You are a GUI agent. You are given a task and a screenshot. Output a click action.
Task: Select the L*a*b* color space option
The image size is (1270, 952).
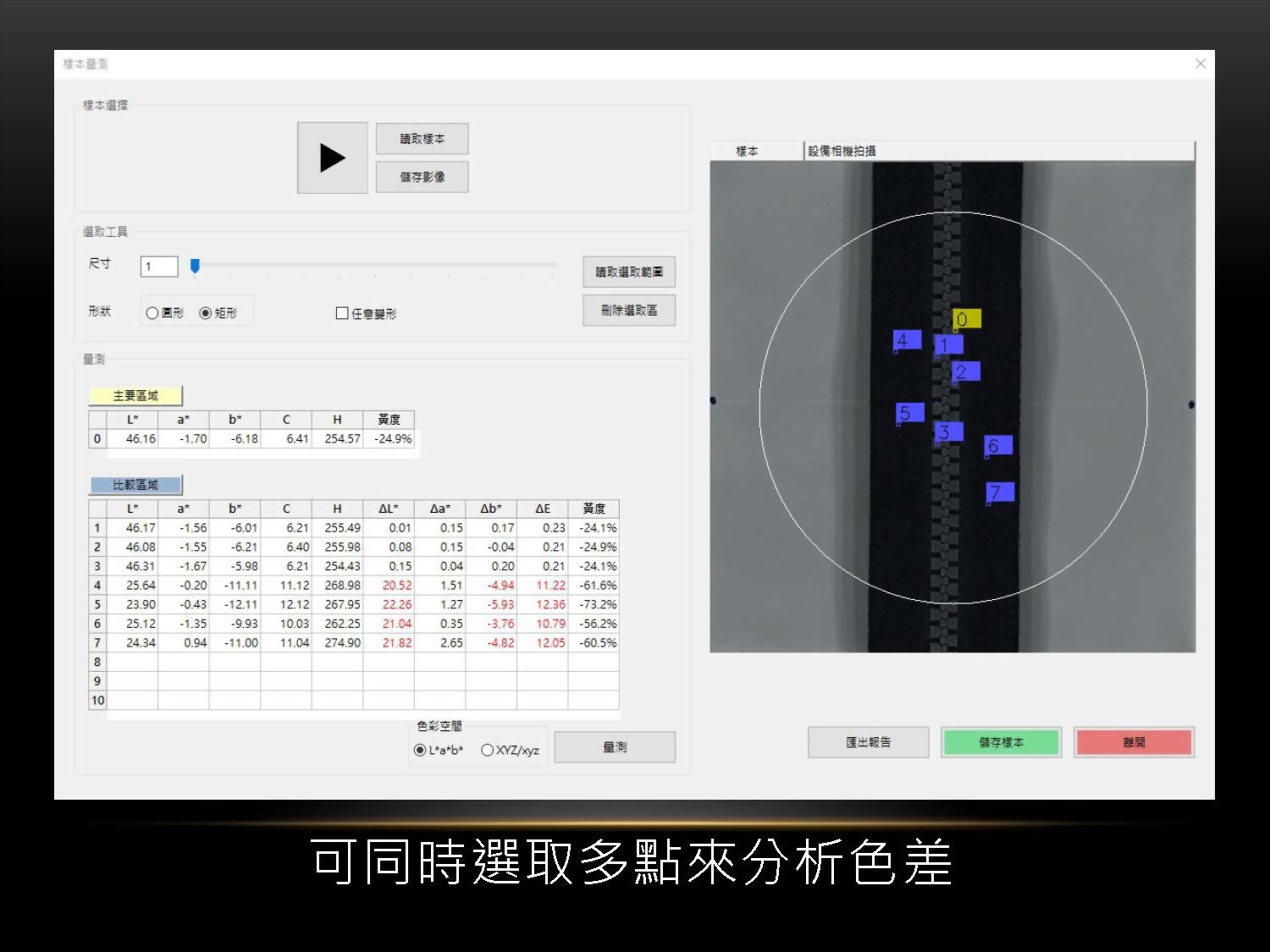click(420, 750)
